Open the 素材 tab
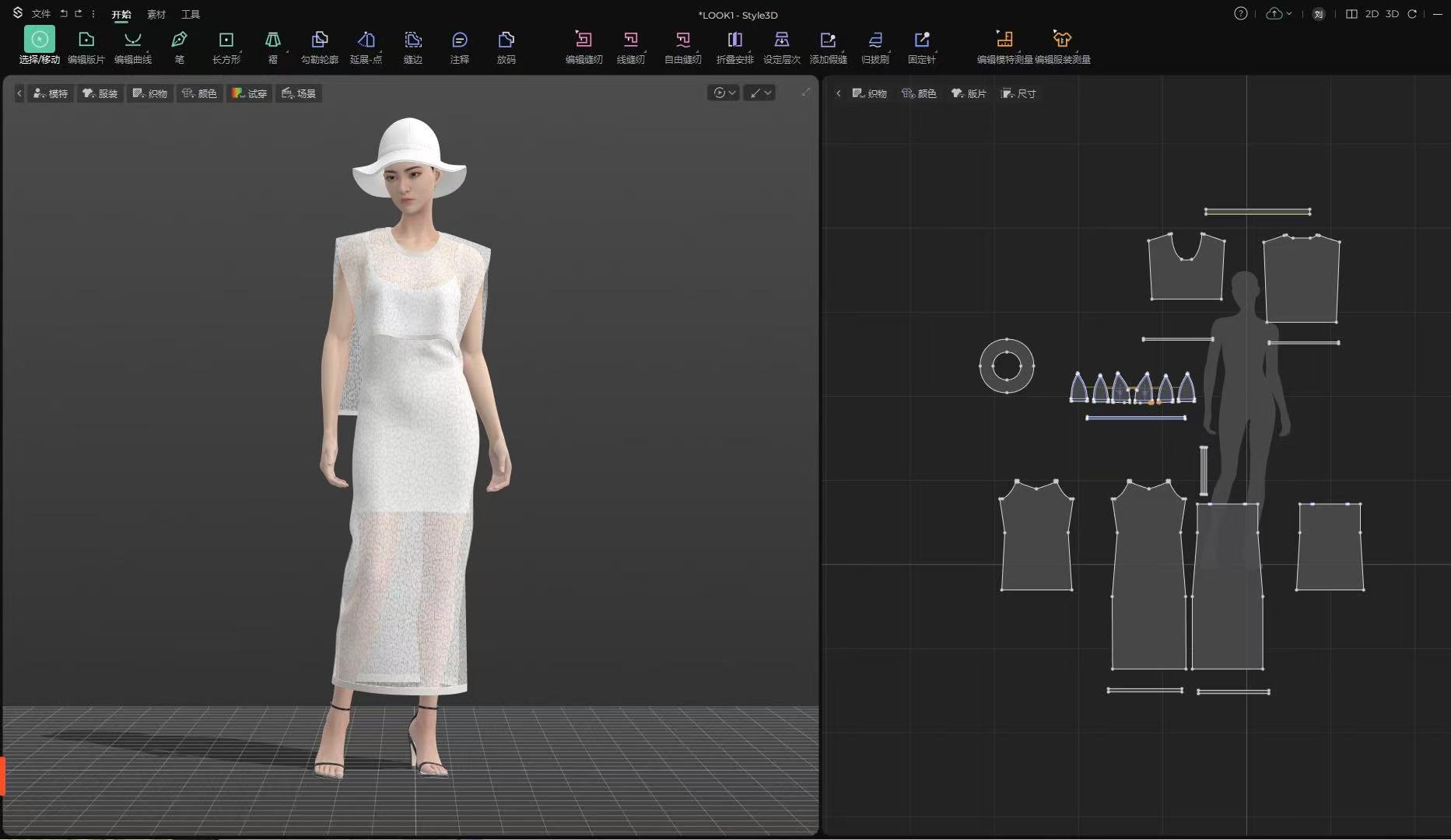The width and height of the screenshot is (1451, 840). pyautogui.click(x=156, y=15)
